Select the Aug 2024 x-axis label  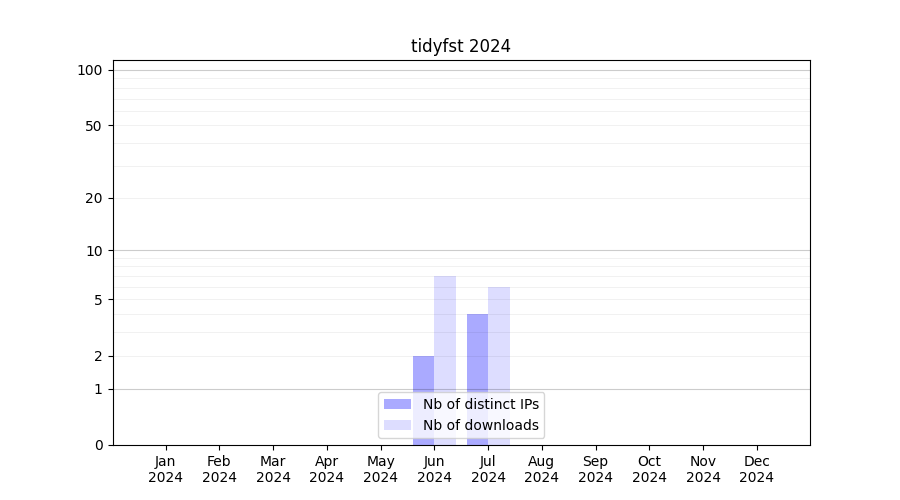[x=541, y=469]
